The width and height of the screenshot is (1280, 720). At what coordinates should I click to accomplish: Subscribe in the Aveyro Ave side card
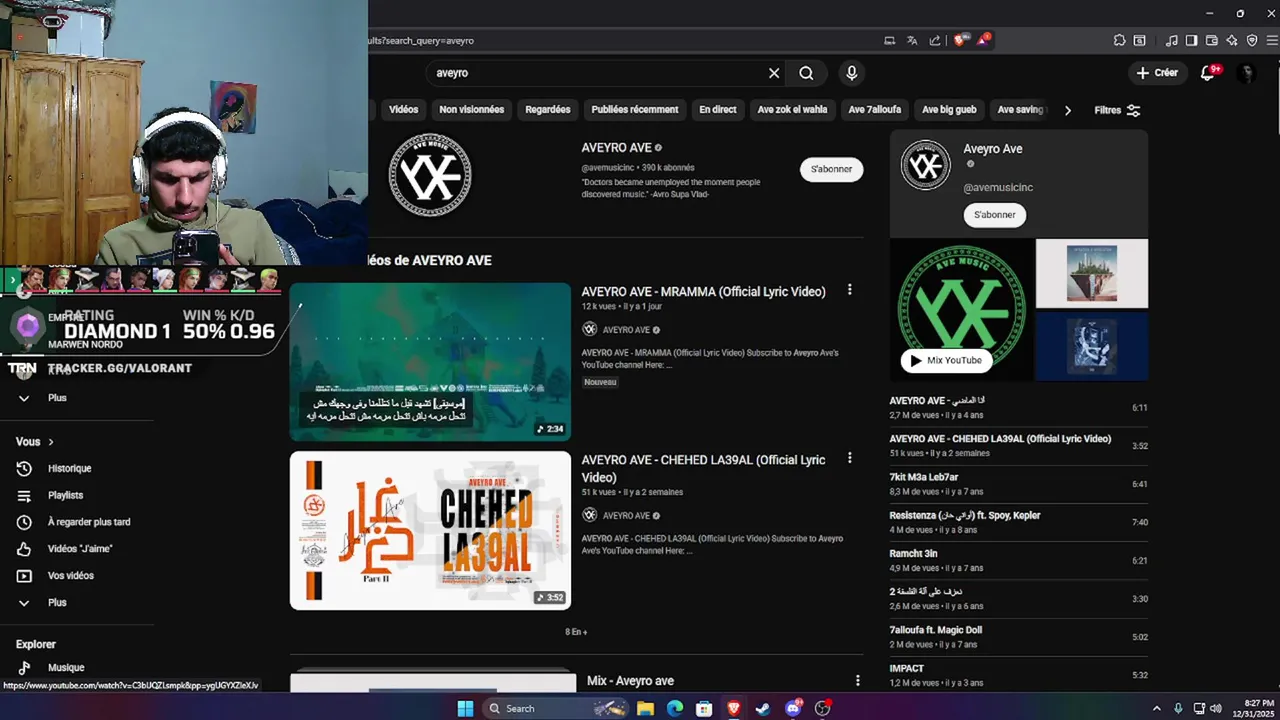994,215
